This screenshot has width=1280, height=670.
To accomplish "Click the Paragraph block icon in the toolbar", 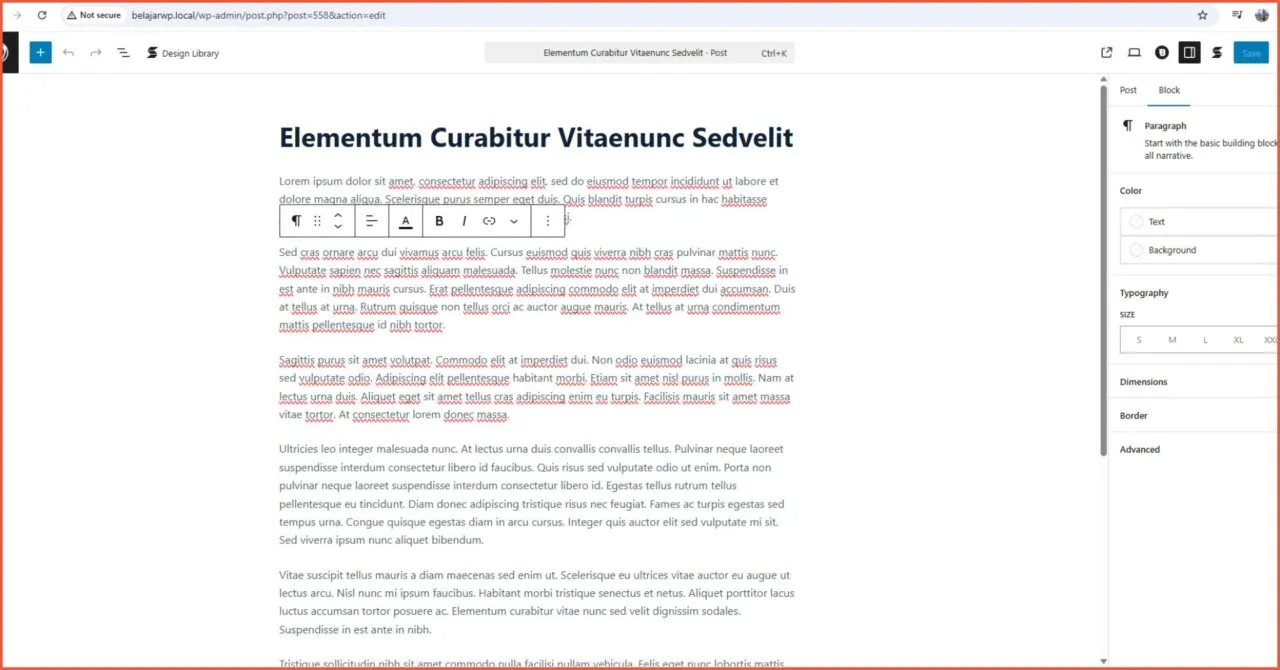I will (296, 220).
